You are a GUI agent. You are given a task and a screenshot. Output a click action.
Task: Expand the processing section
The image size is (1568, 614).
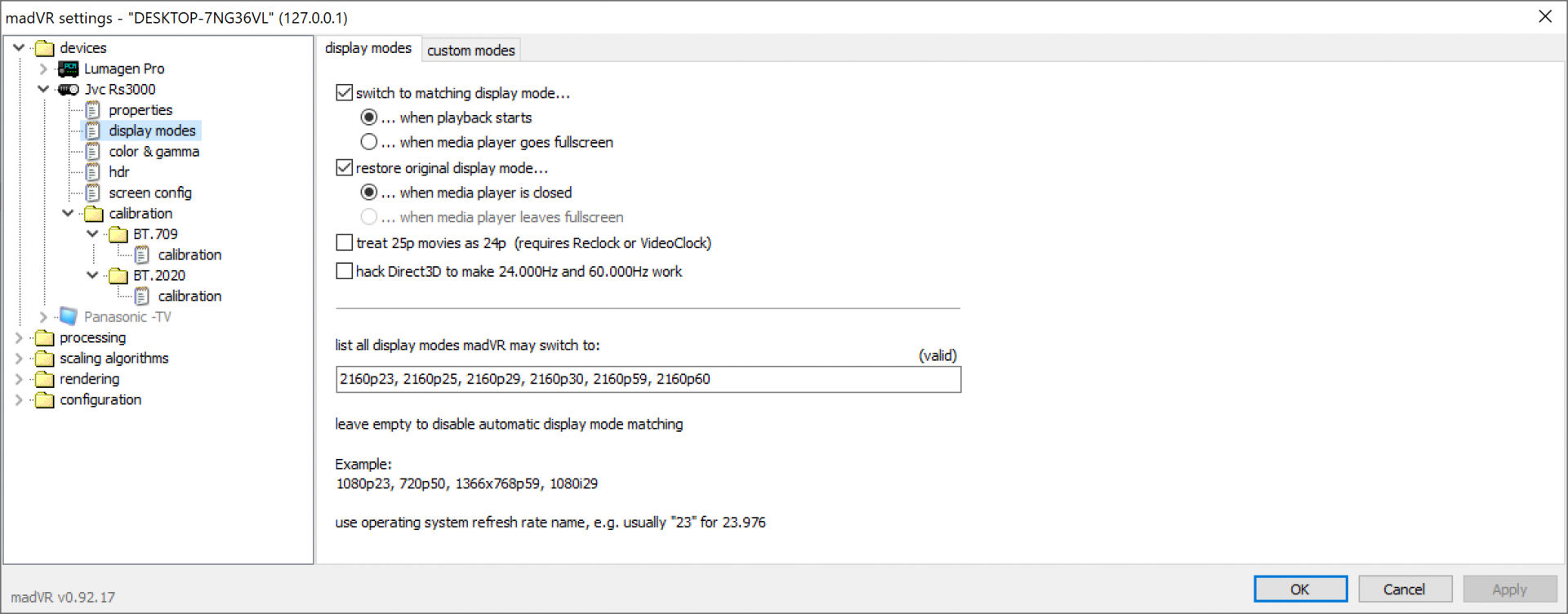pyautogui.click(x=19, y=337)
